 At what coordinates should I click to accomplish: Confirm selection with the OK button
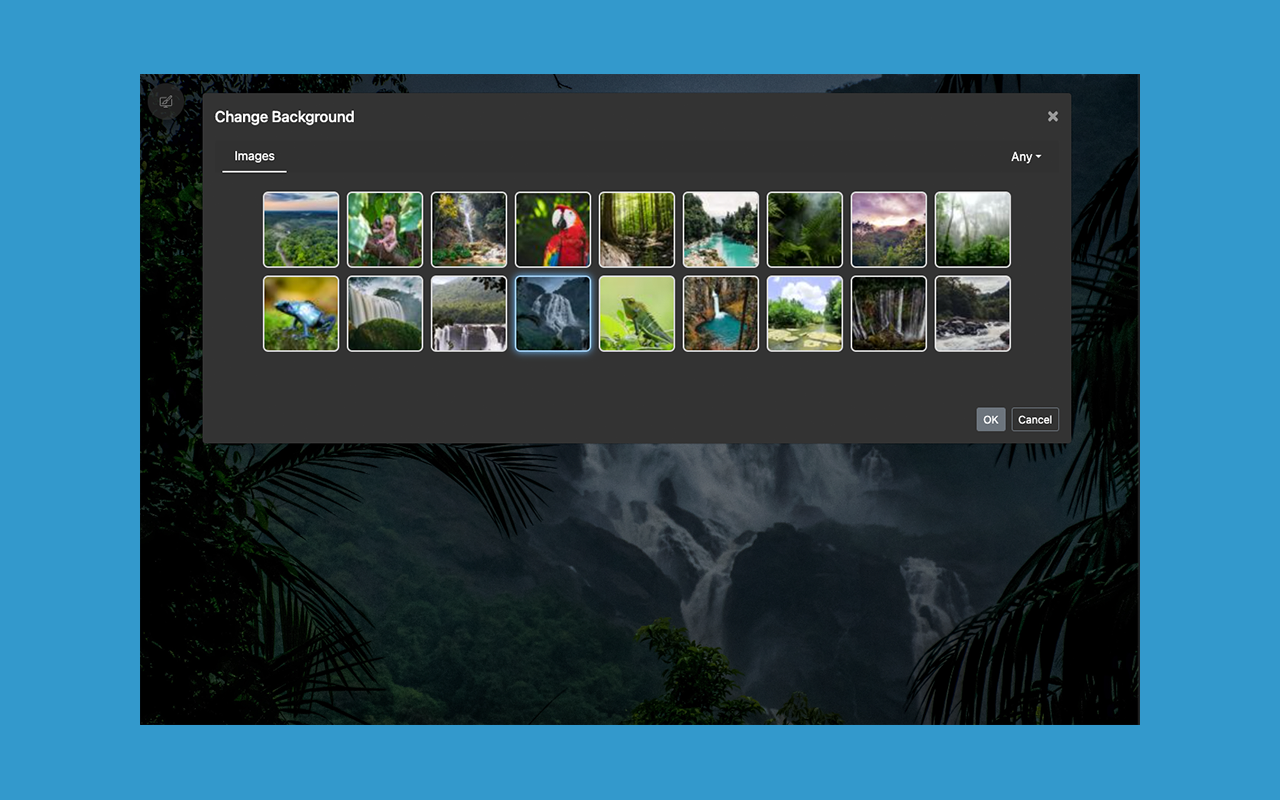pos(990,420)
